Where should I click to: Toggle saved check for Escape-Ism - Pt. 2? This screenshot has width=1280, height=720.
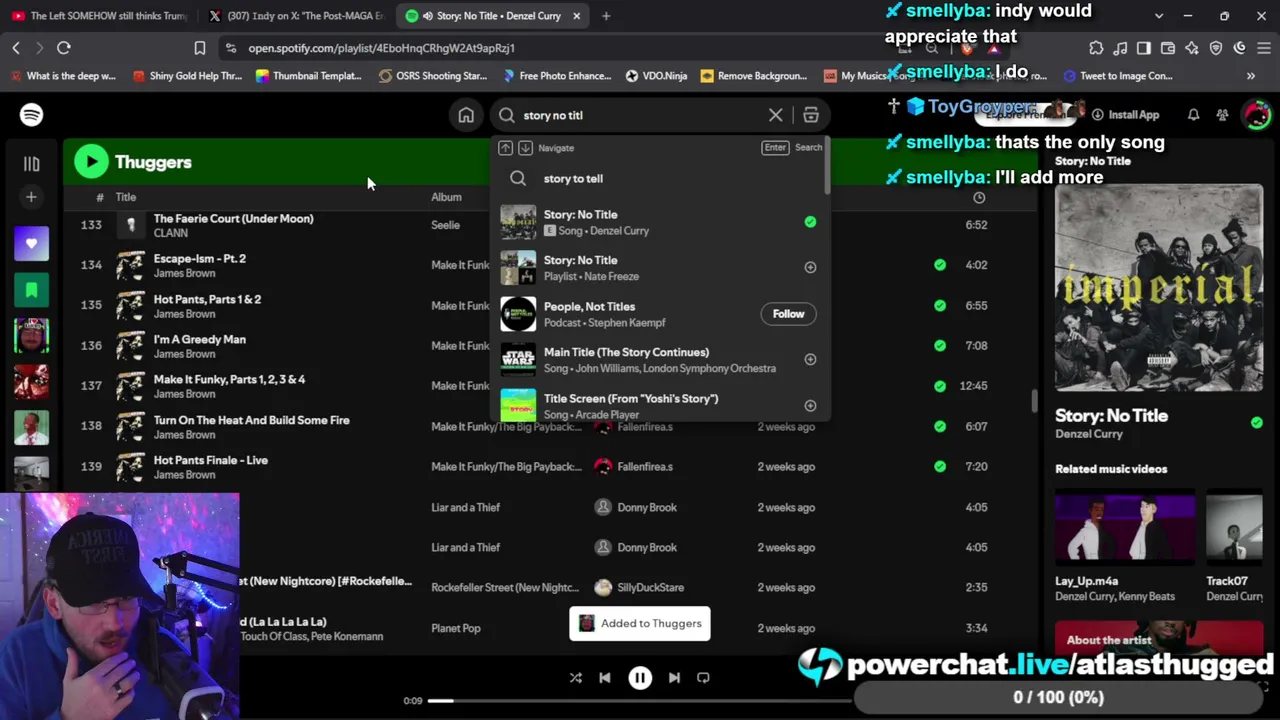(x=940, y=265)
